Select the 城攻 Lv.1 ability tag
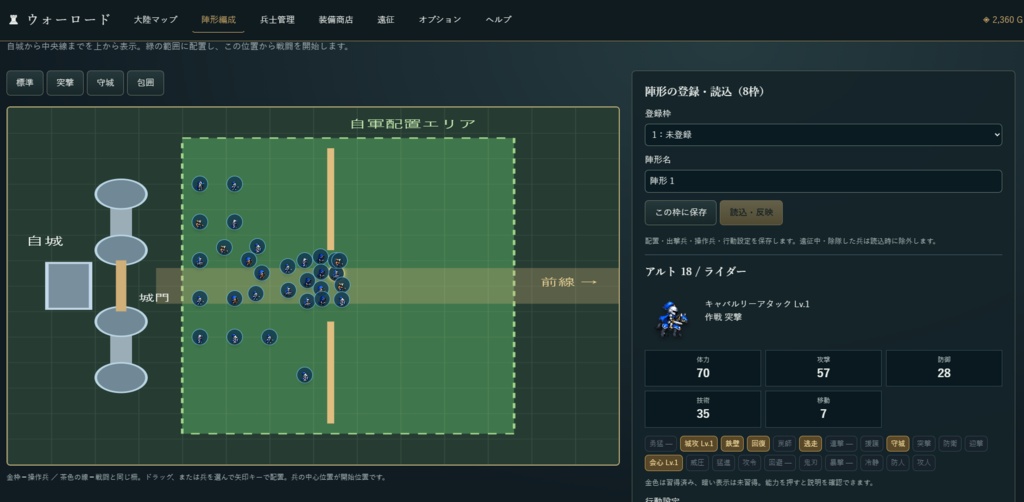Viewport: 1024px width, 502px height. (x=699, y=444)
